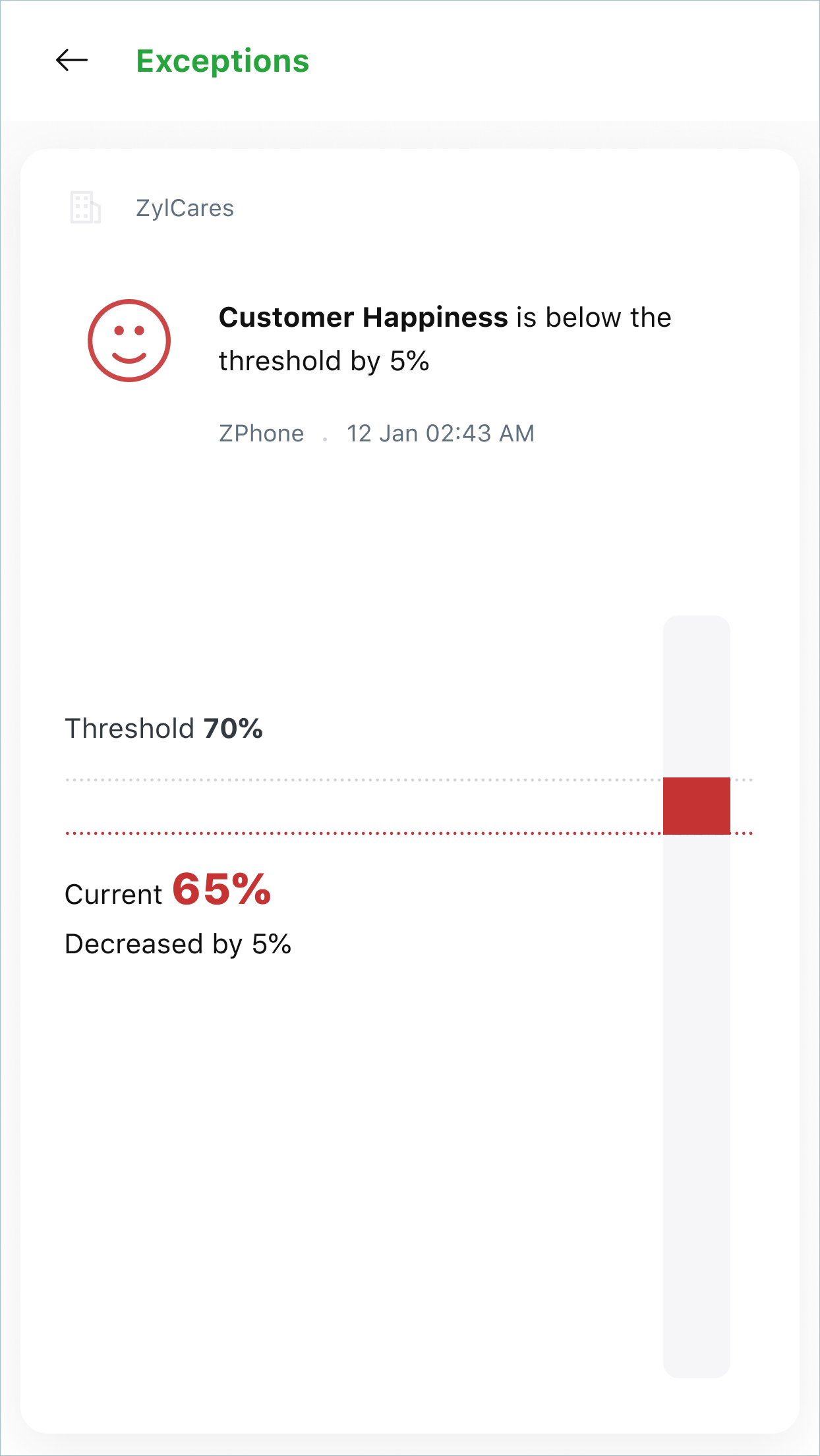
Task: Click the dot separator beside ZPhone
Action: click(x=325, y=439)
